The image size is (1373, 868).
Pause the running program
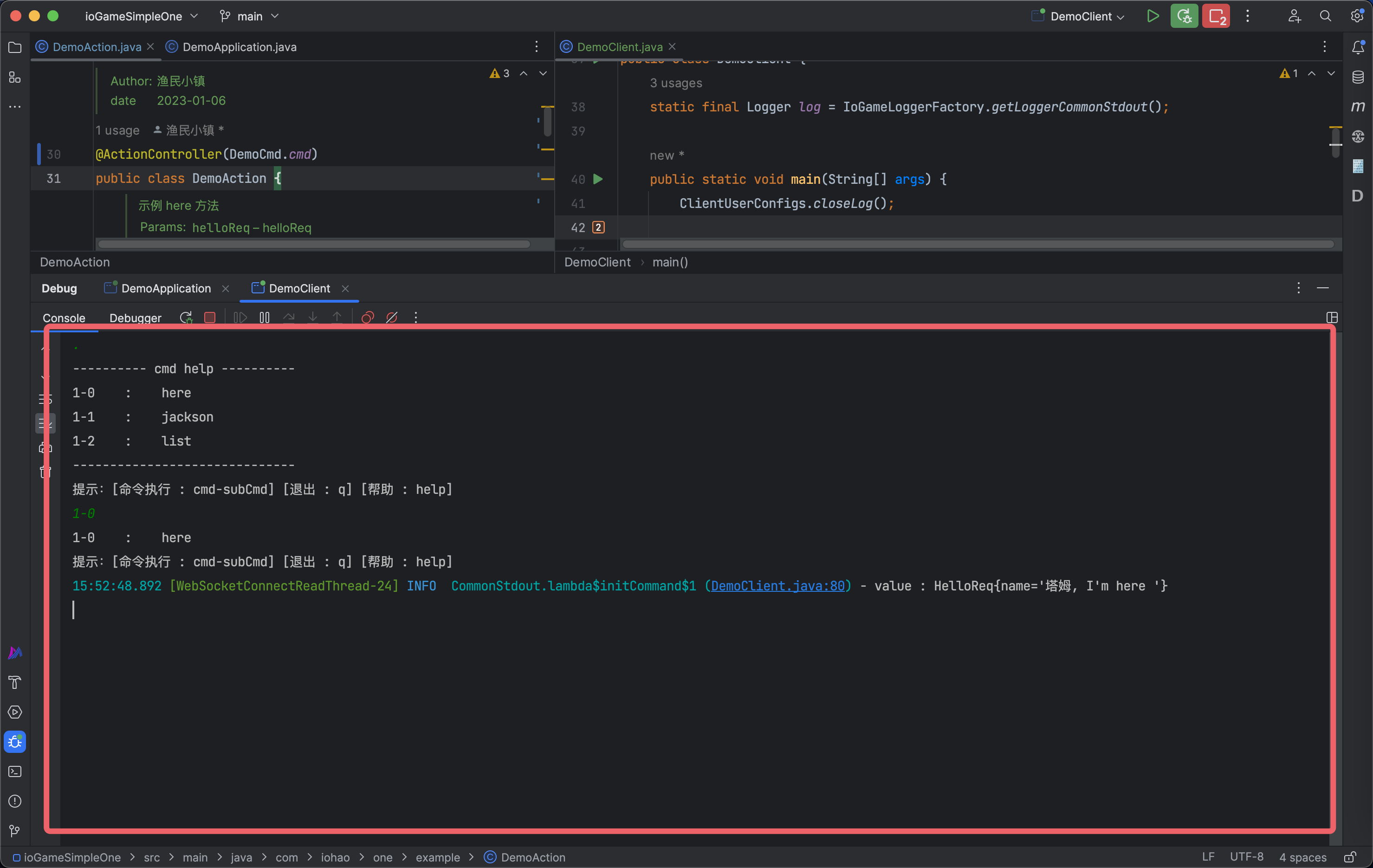265,317
